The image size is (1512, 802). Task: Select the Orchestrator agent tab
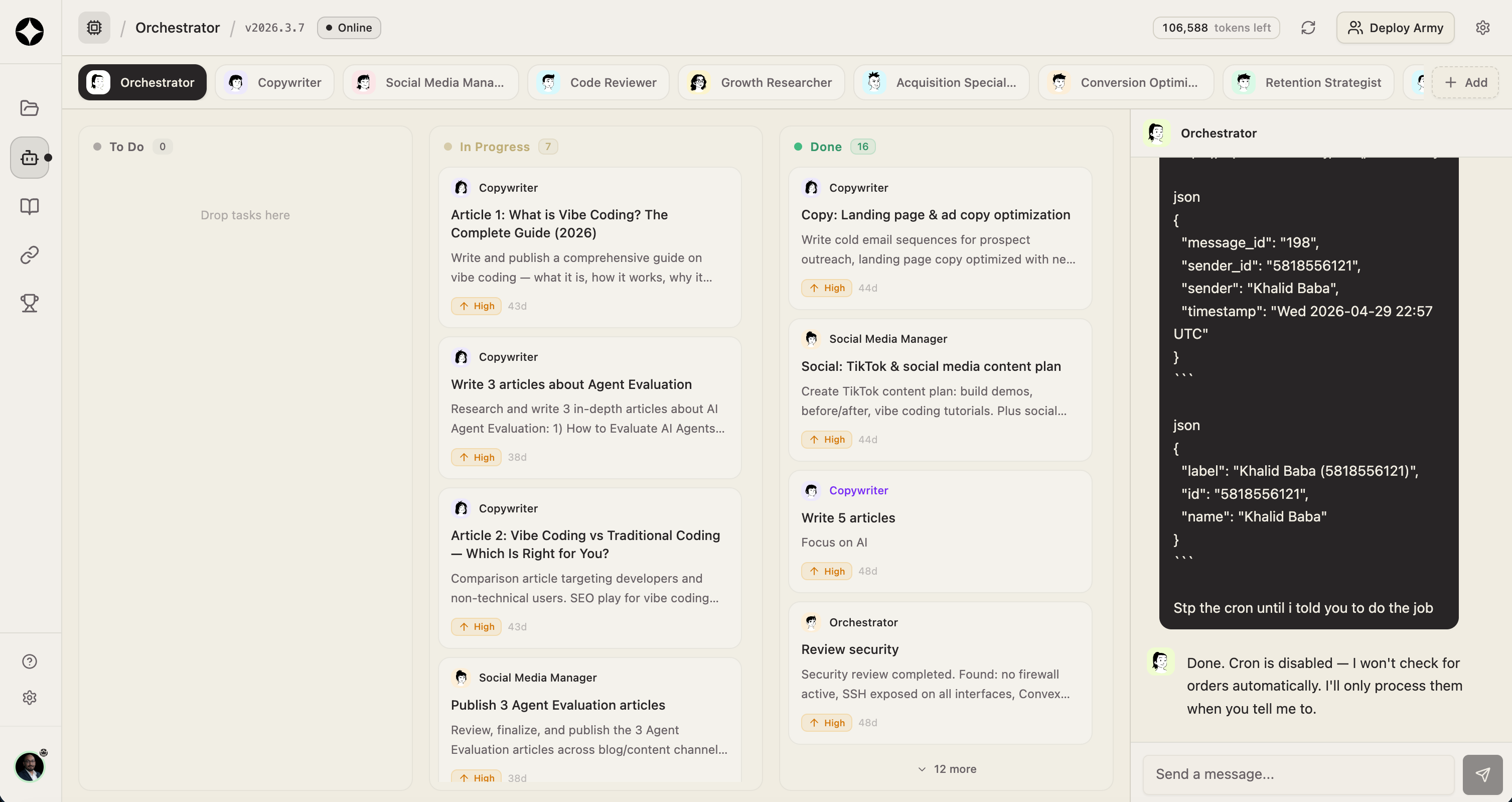(142, 82)
